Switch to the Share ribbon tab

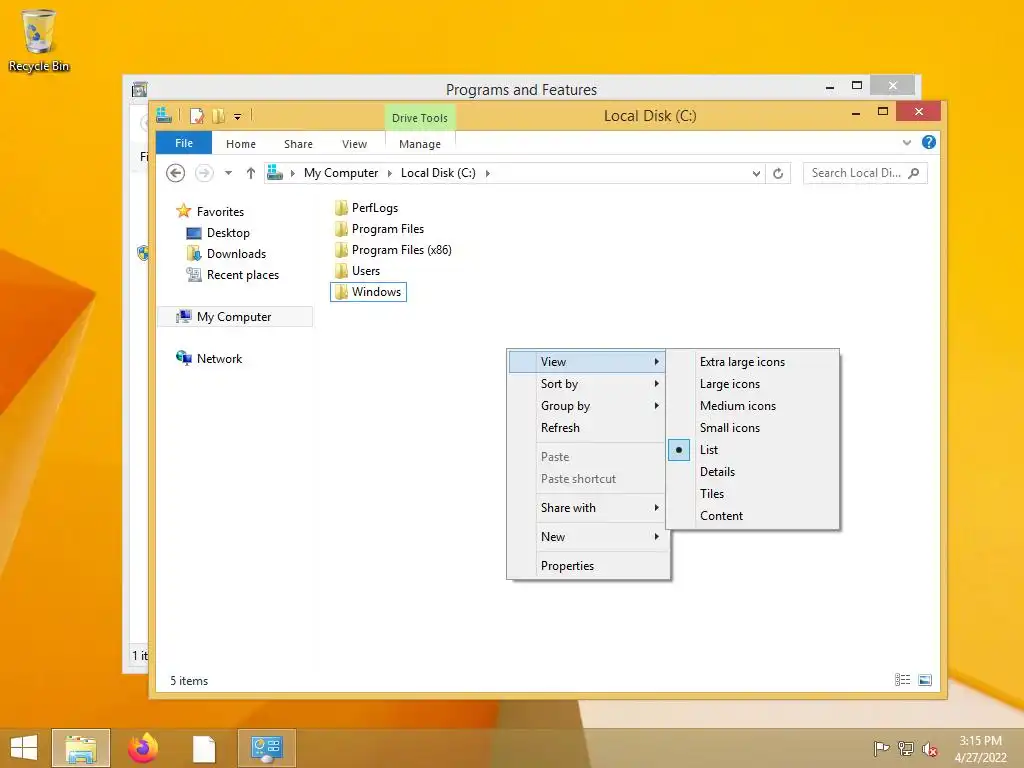(x=298, y=144)
